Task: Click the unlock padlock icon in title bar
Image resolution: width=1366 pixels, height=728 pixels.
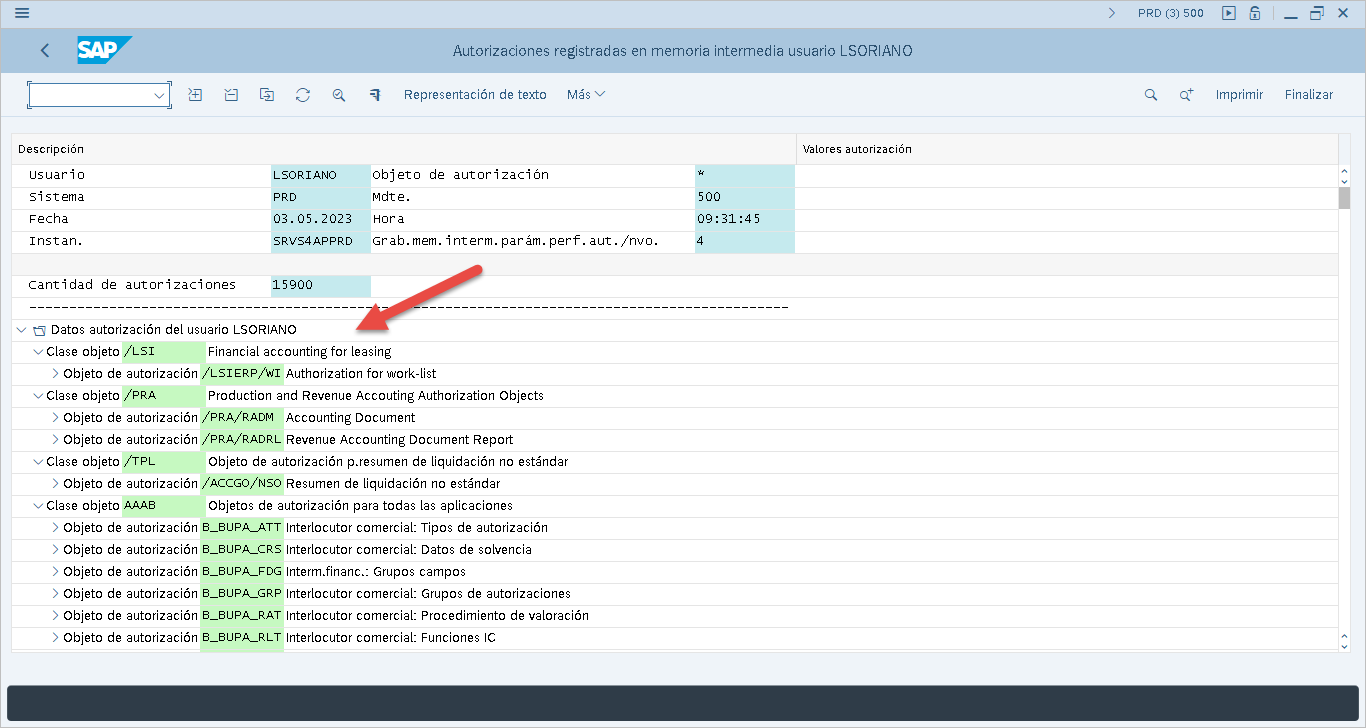Action: pos(1254,13)
